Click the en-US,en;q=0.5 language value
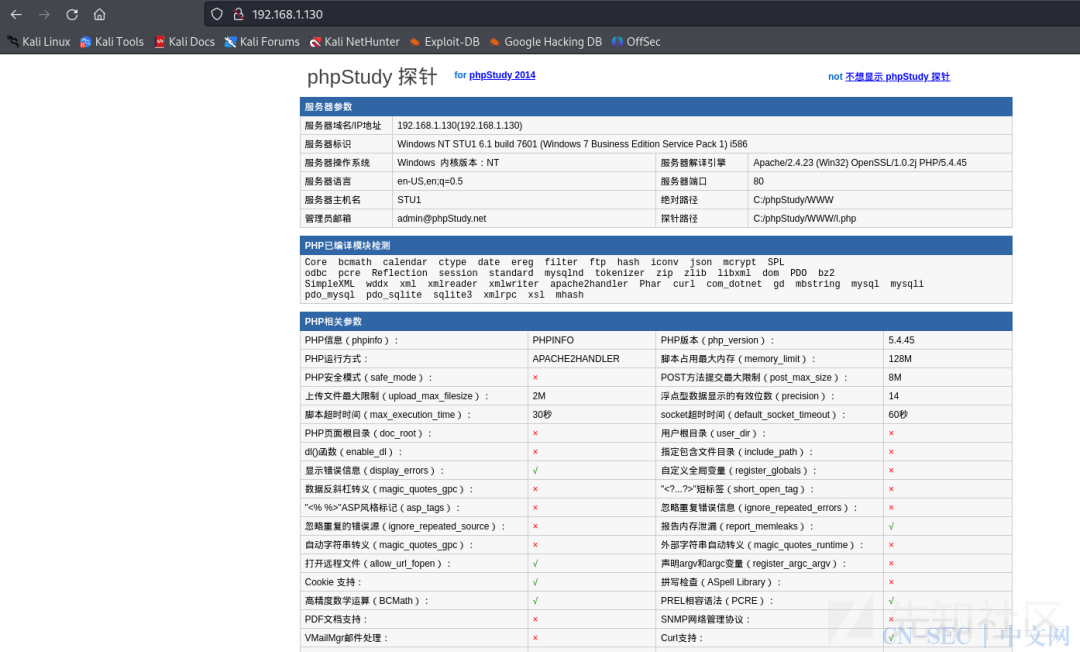1080x652 pixels. coord(430,181)
